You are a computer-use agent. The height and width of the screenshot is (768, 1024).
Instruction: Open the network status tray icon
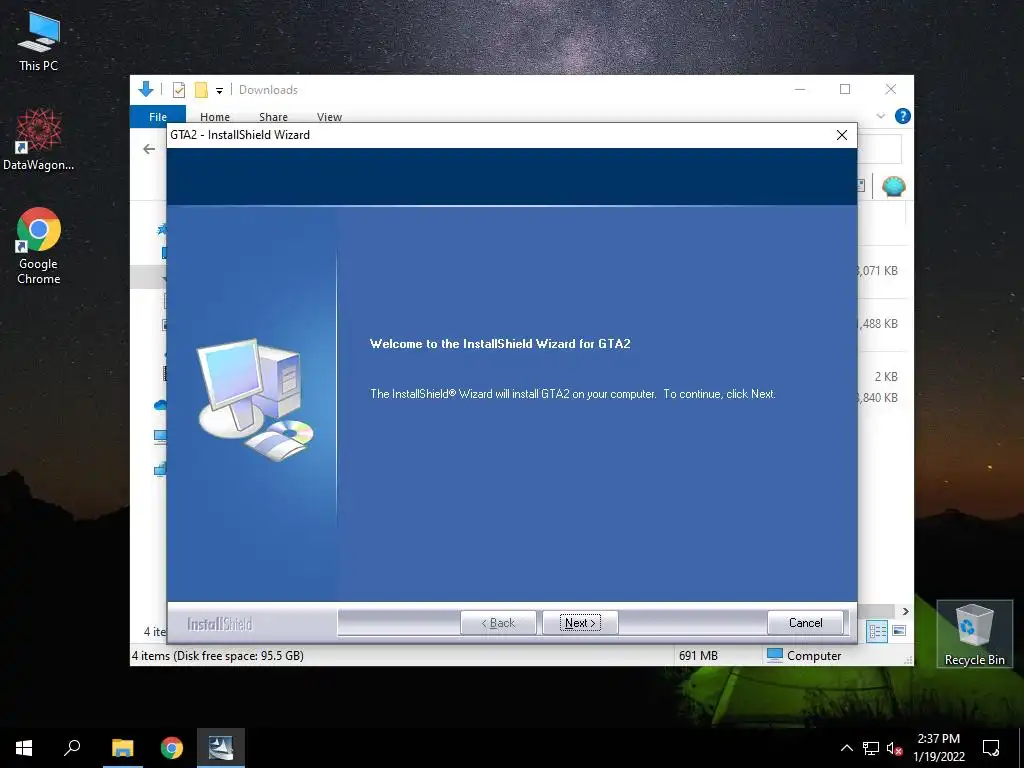coord(871,748)
